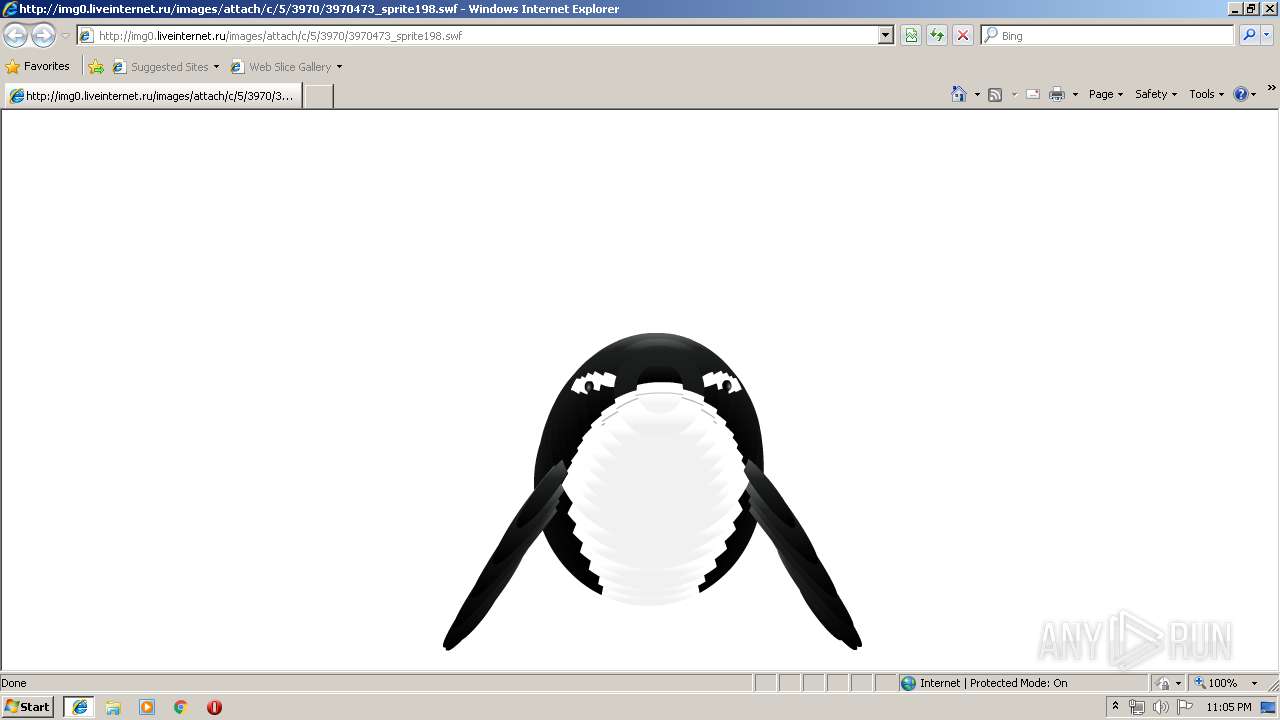Launch Windows Media Player from taskbar
1280x720 pixels.
(147, 707)
